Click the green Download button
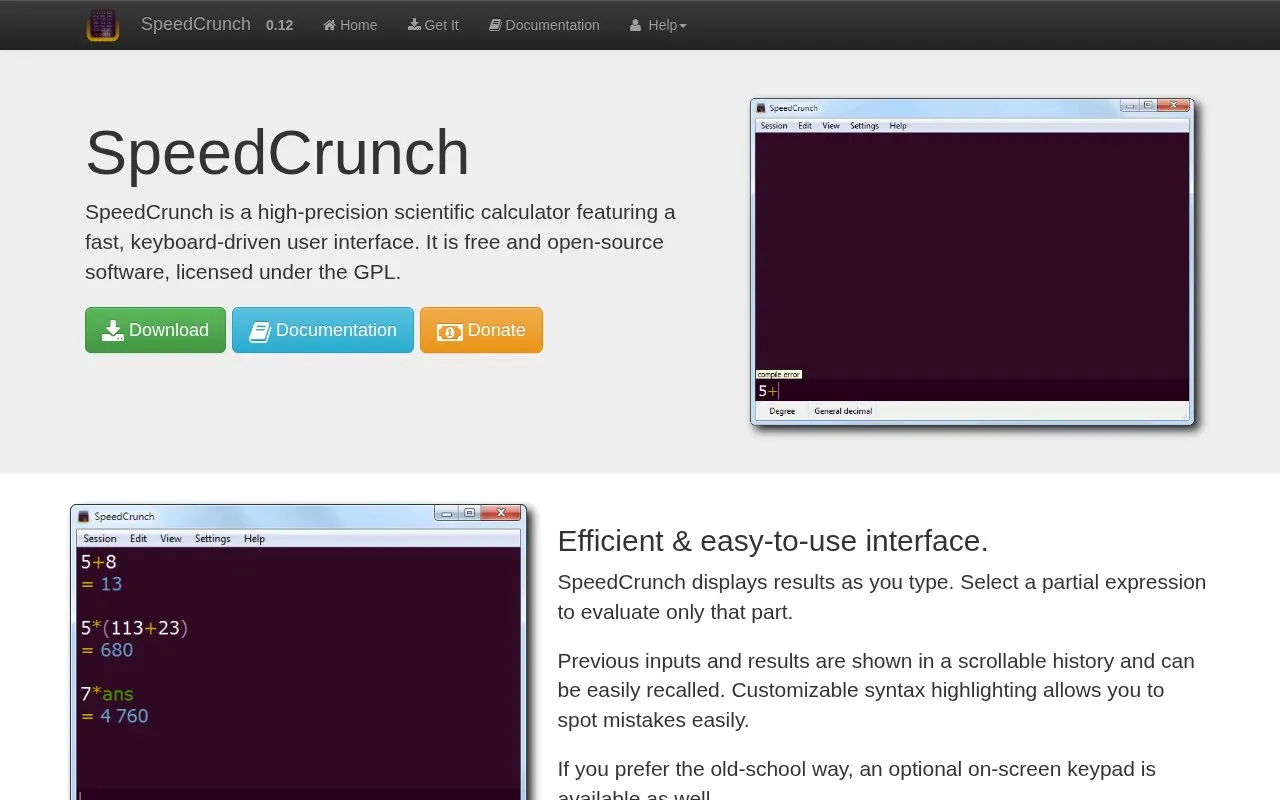The width and height of the screenshot is (1280, 800). point(155,330)
